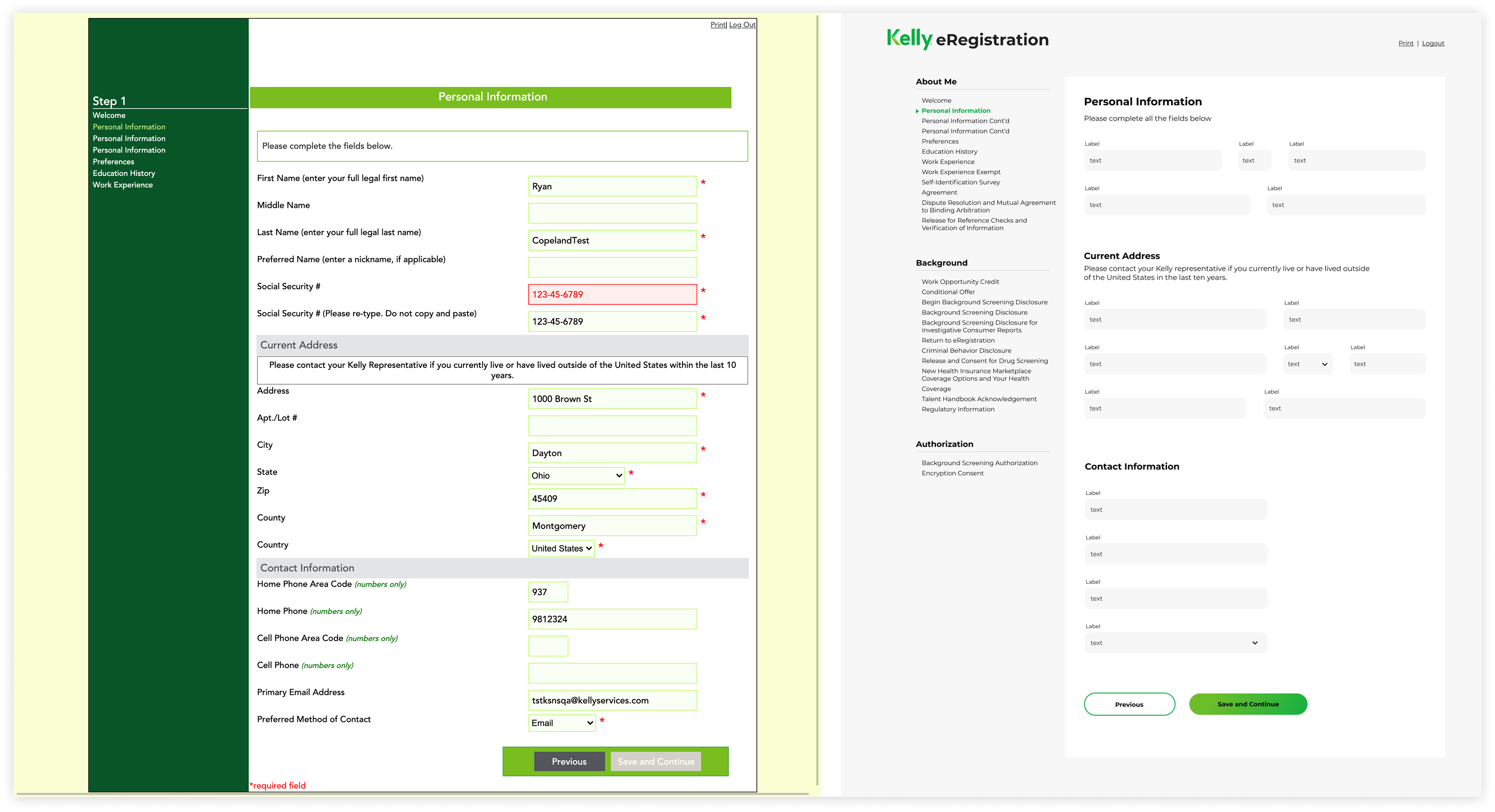The width and height of the screenshot is (1495, 812).
Task: Select Begin Background Screening Disclosure item
Action: coord(984,302)
